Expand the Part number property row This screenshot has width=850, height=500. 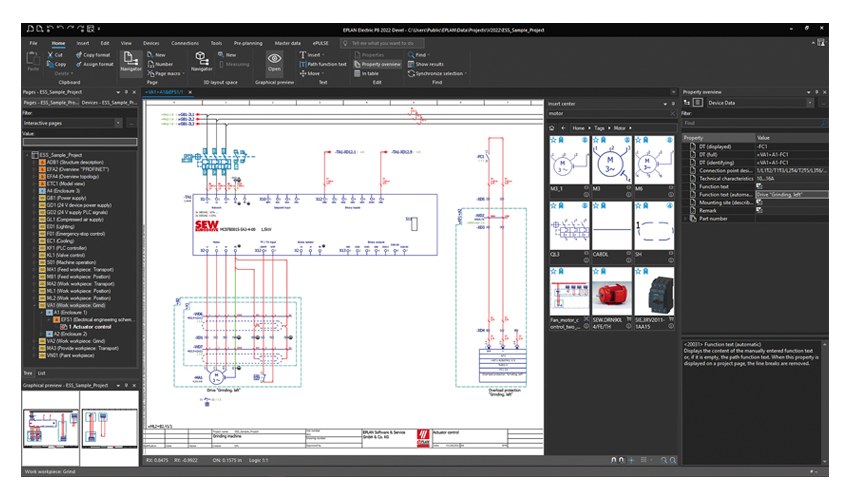686,219
